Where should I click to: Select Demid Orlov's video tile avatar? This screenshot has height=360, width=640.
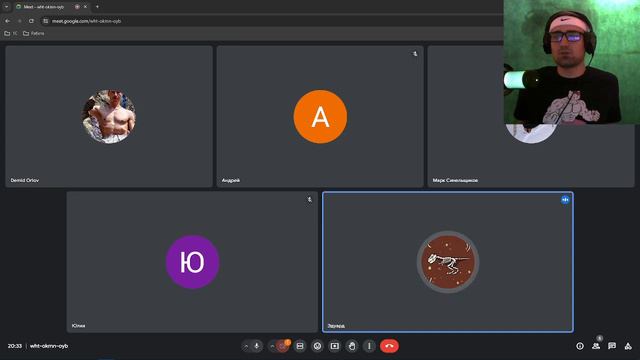[x=109, y=117]
